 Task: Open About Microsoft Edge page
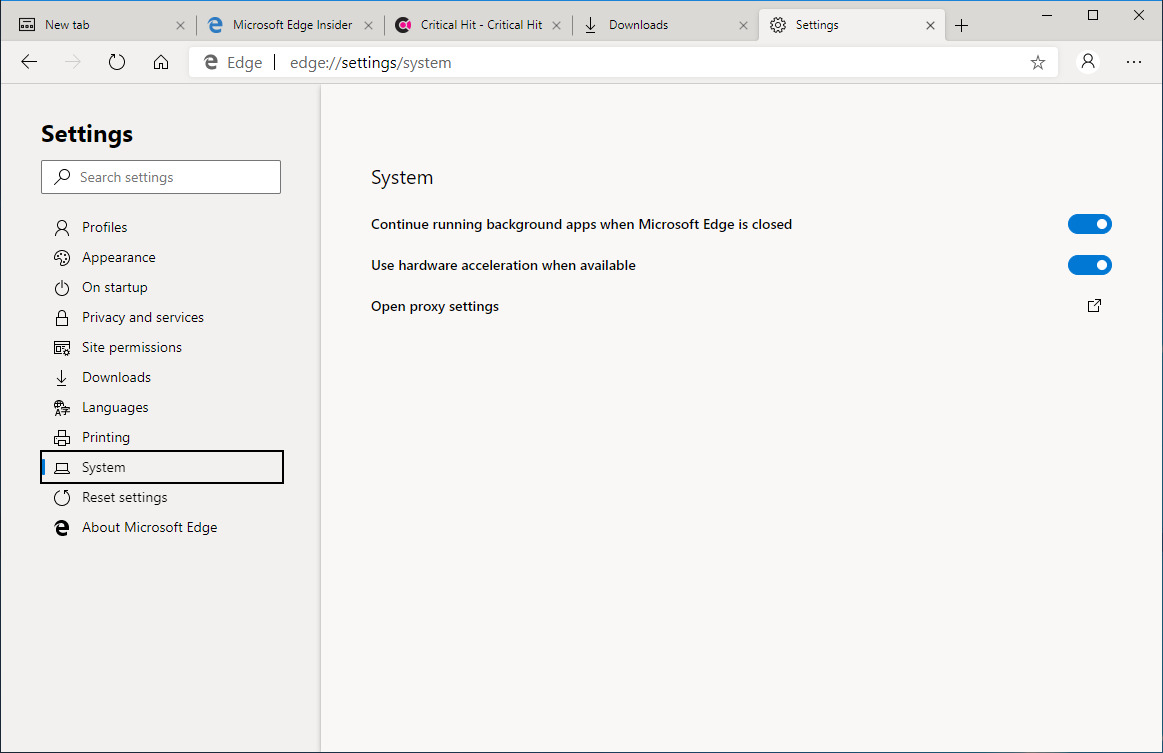[149, 527]
